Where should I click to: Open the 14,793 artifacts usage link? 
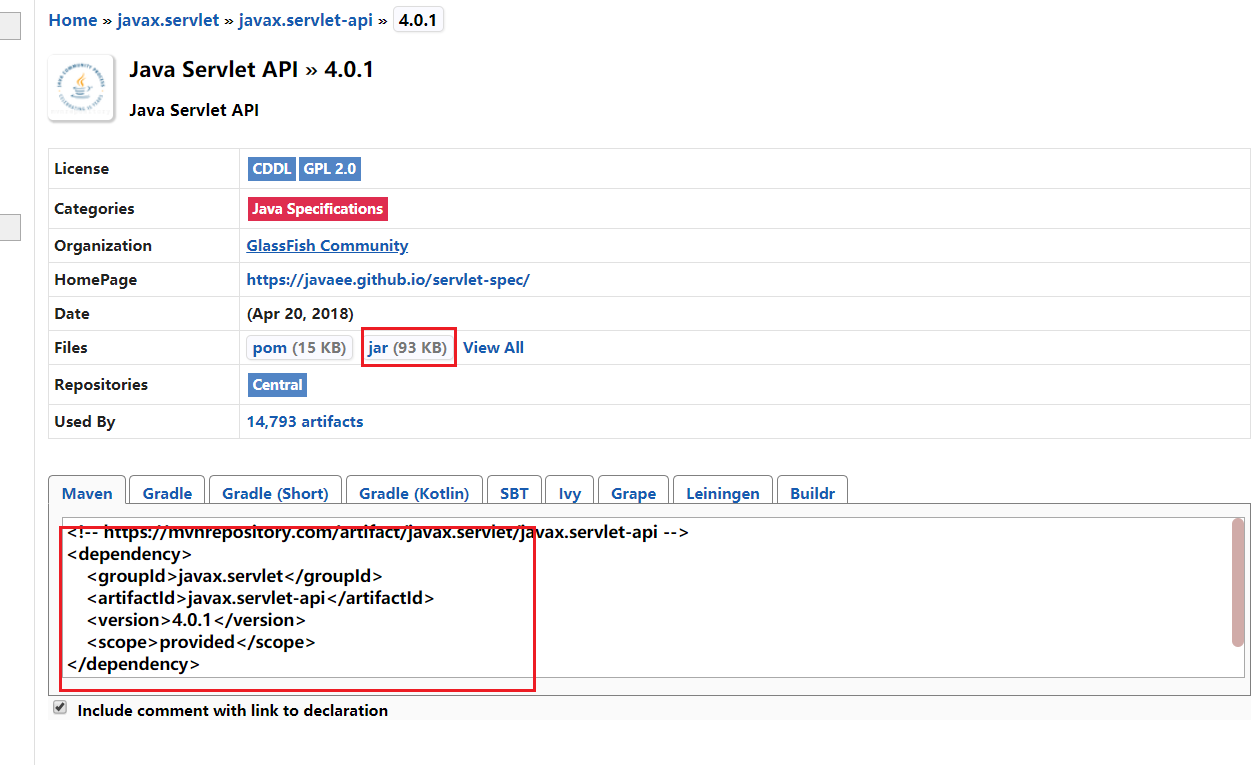pos(305,422)
